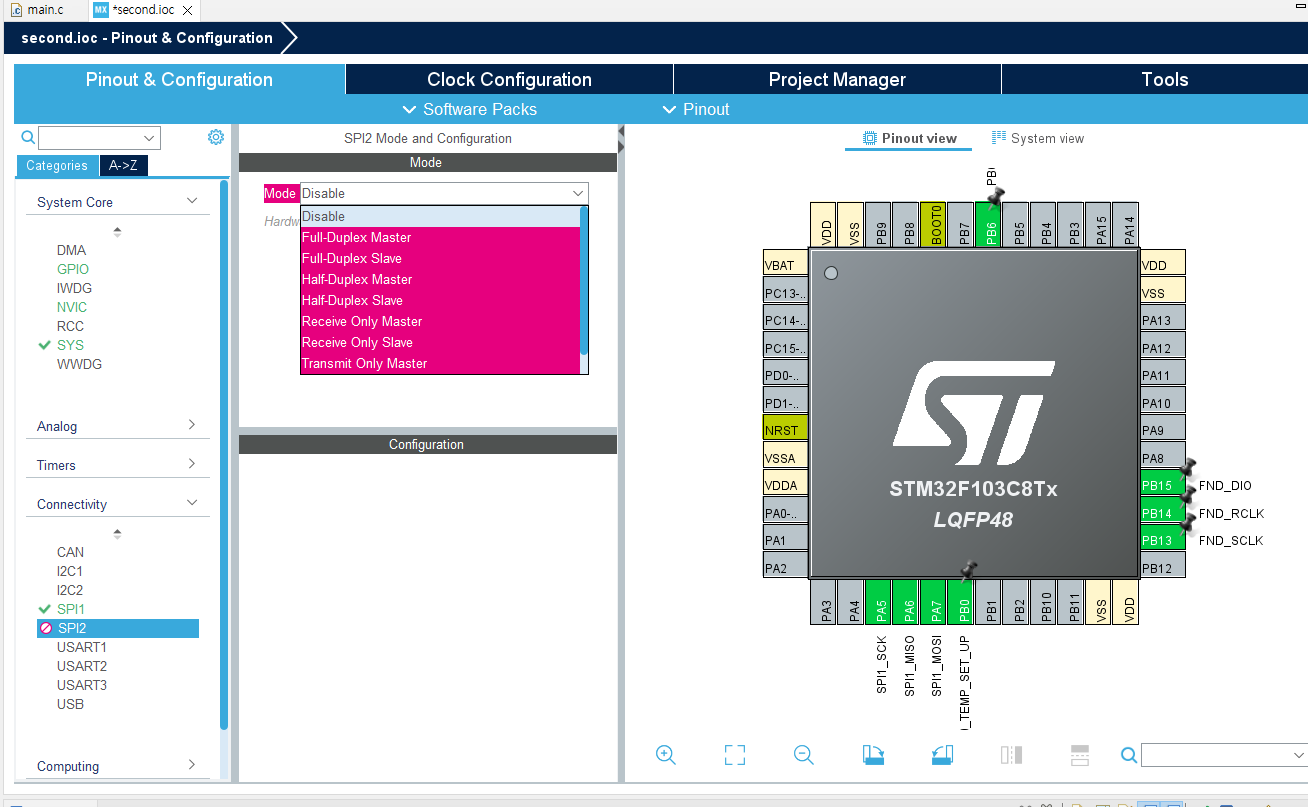Rotate the chip view counter-clockwise
Image resolution: width=1308 pixels, height=807 pixels.
pyautogui.click(x=942, y=755)
